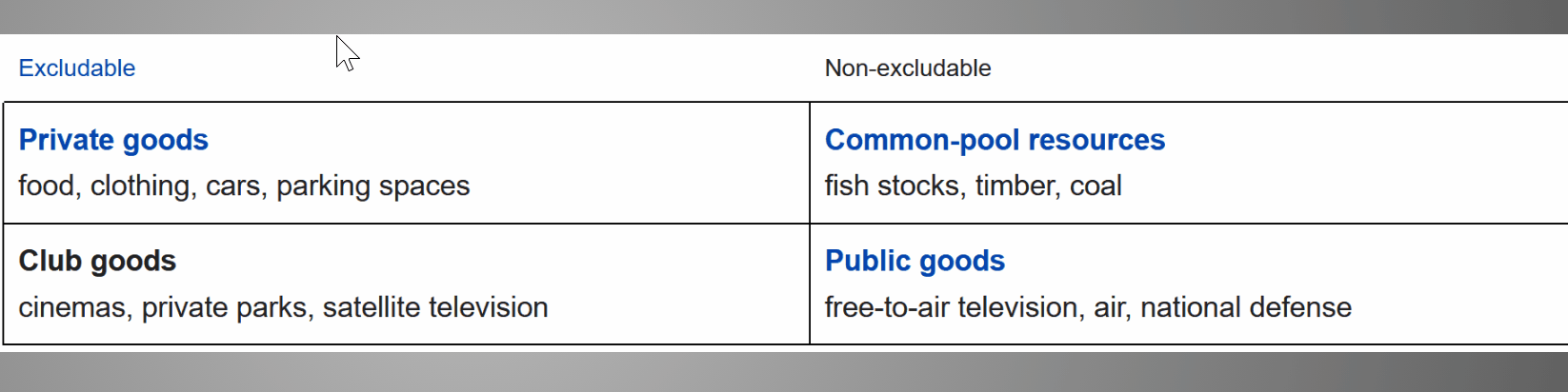Screen dimensions: 1568x392
Task: Click the Club goods heading
Action: tap(97, 261)
